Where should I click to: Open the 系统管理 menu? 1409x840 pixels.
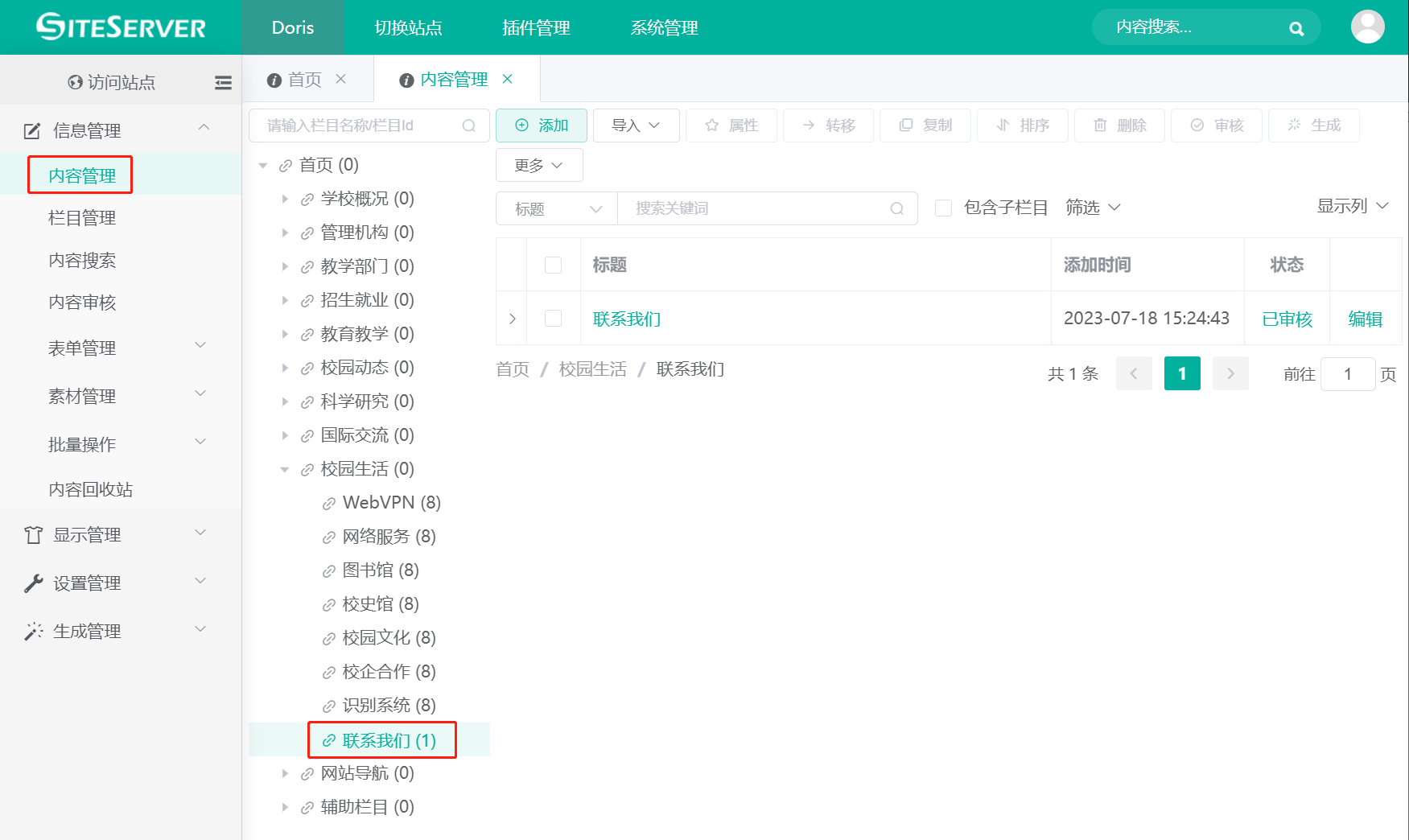(x=664, y=27)
